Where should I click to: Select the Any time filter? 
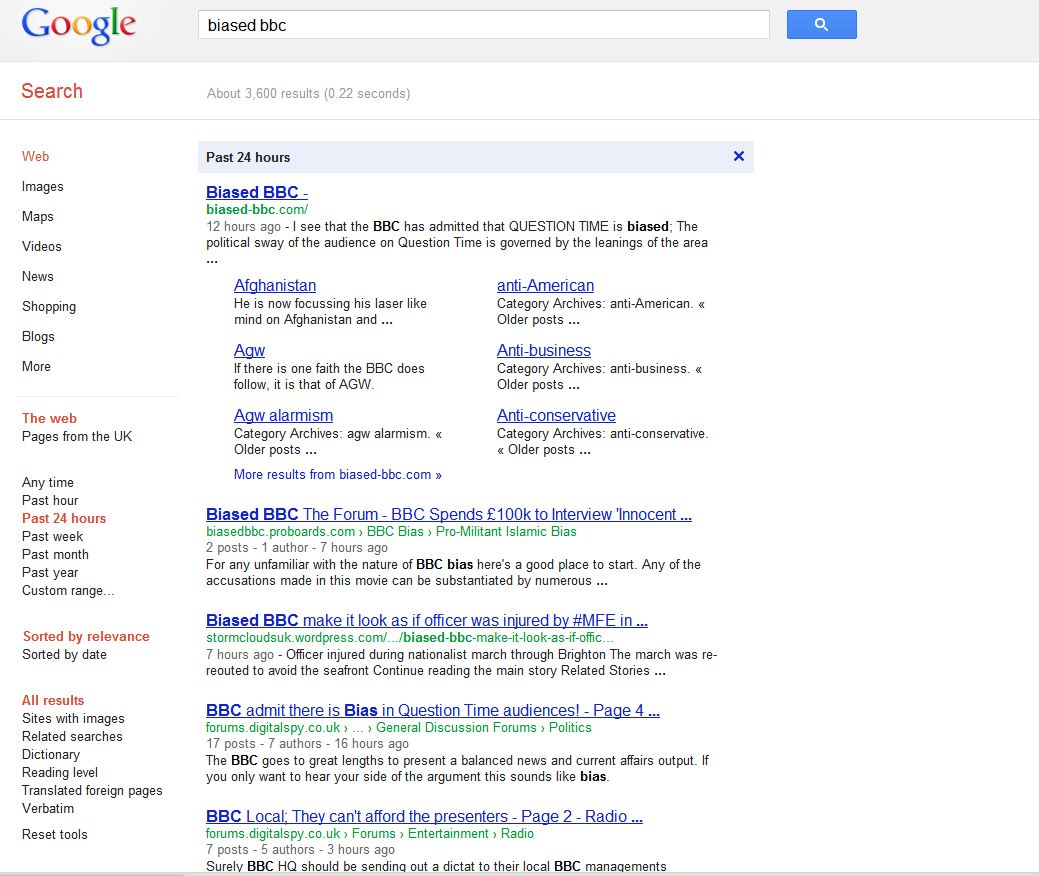(48, 482)
